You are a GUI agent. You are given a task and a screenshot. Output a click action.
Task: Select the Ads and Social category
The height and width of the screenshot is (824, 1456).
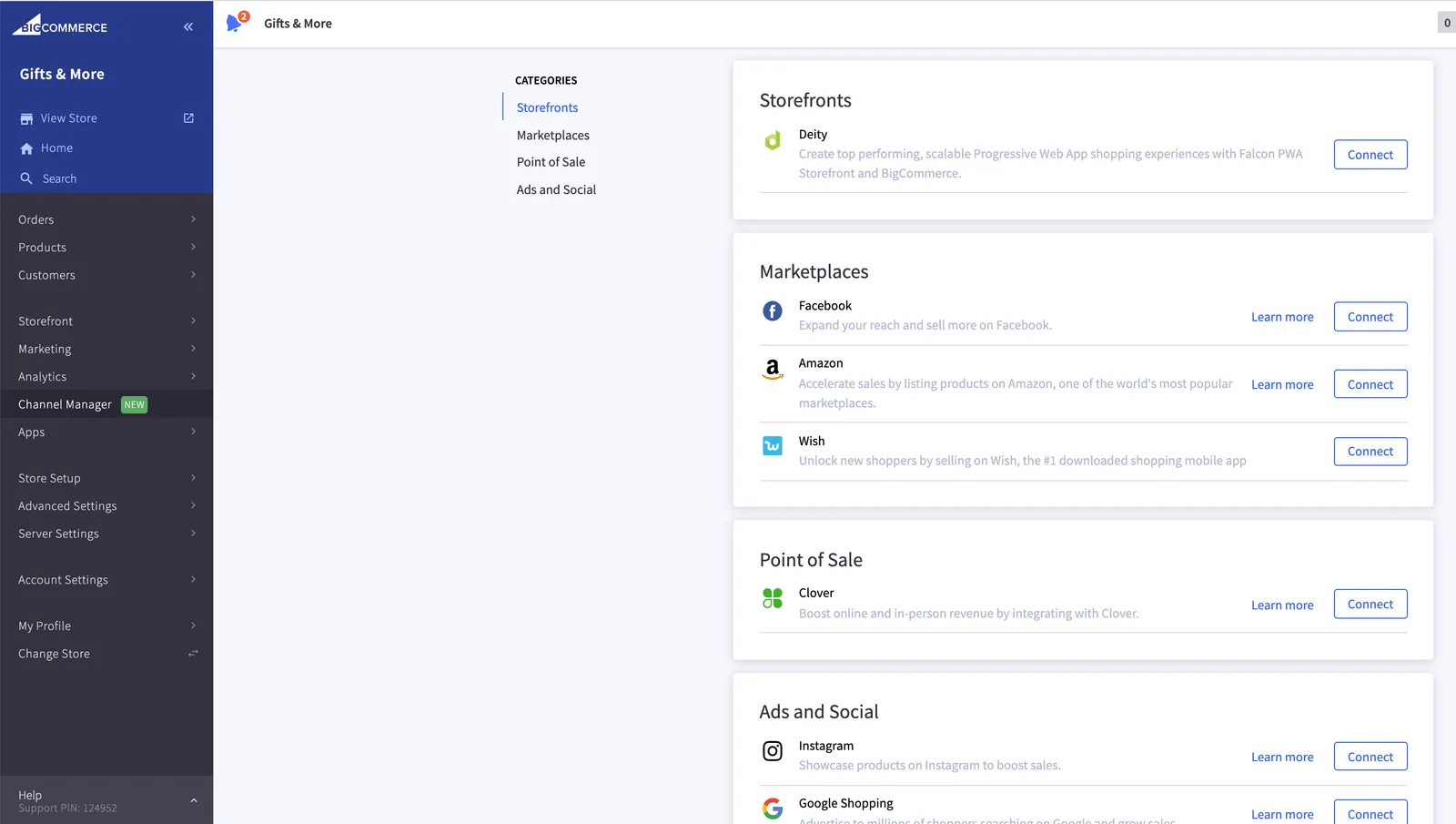pyautogui.click(x=556, y=189)
